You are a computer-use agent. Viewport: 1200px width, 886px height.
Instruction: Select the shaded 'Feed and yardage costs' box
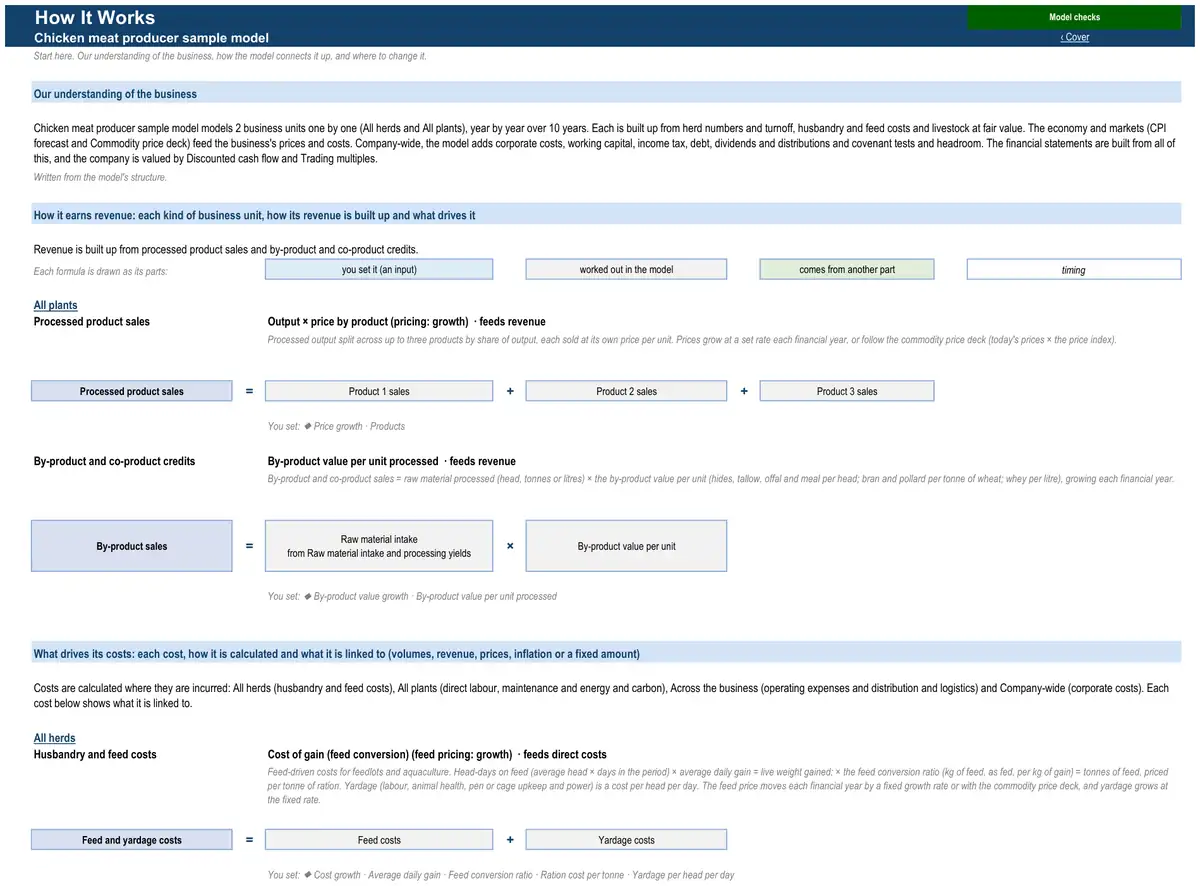(132, 840)
